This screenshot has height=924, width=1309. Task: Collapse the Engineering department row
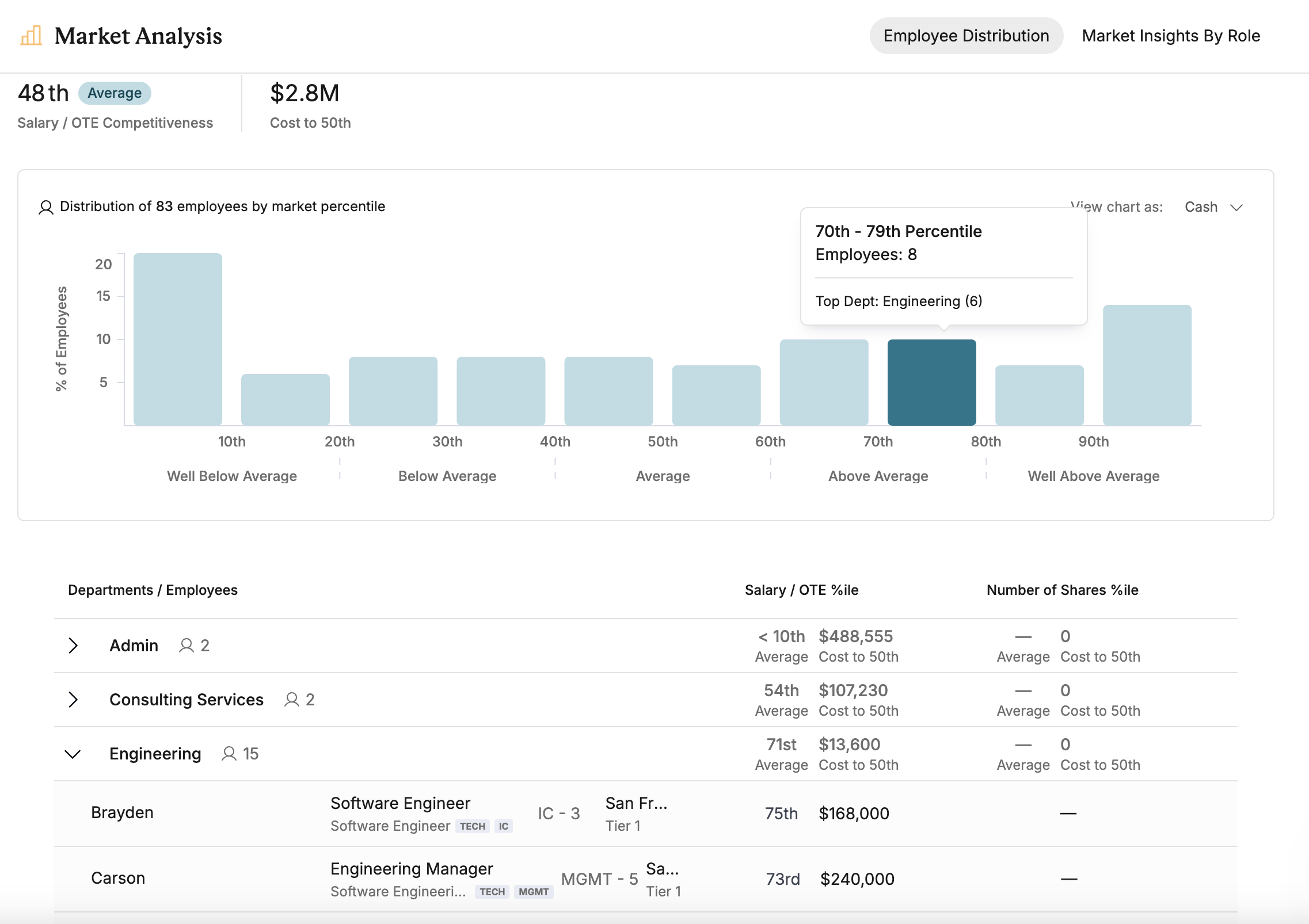73,754
